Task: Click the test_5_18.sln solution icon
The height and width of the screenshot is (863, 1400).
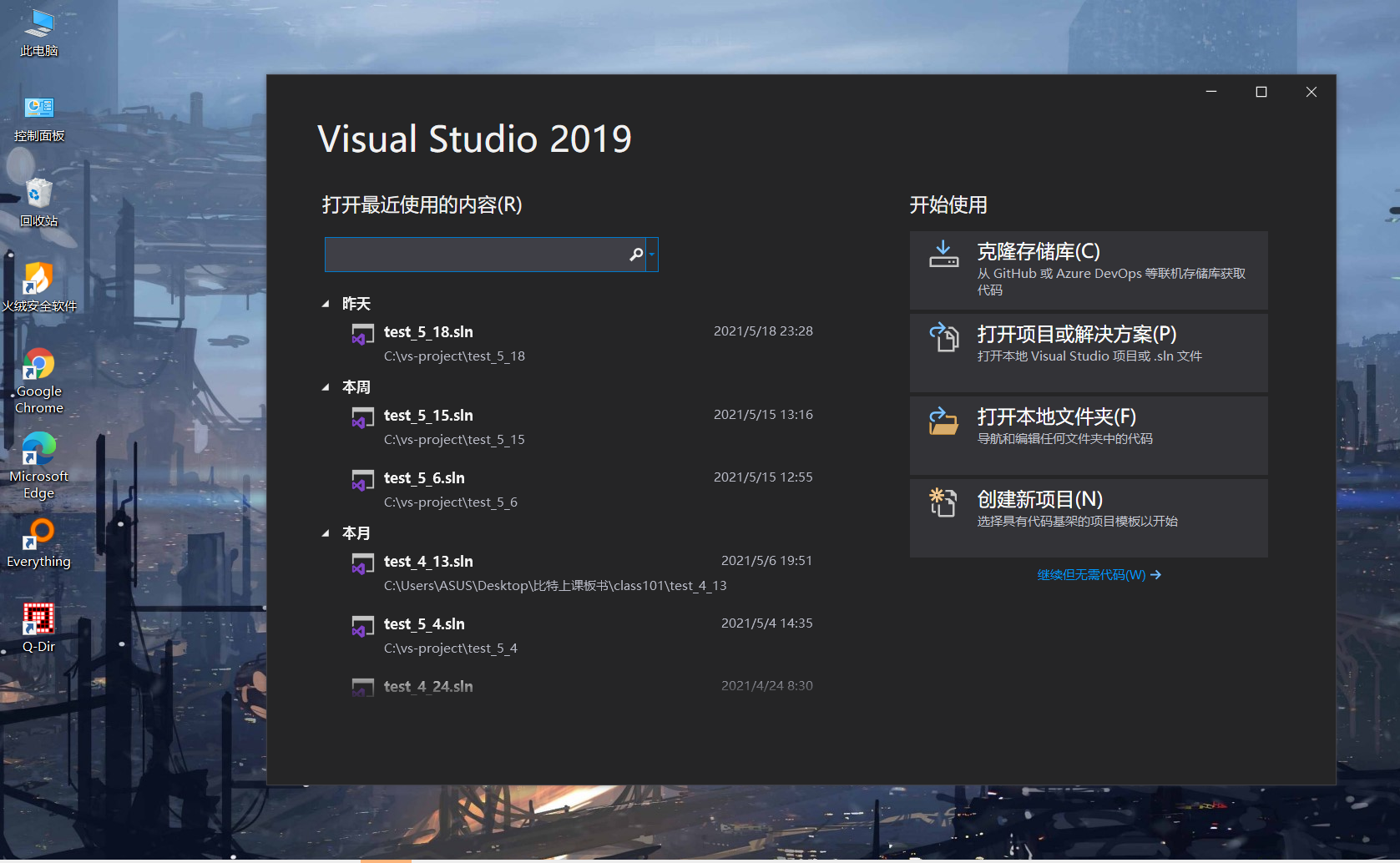Action: tap(362, 335)
